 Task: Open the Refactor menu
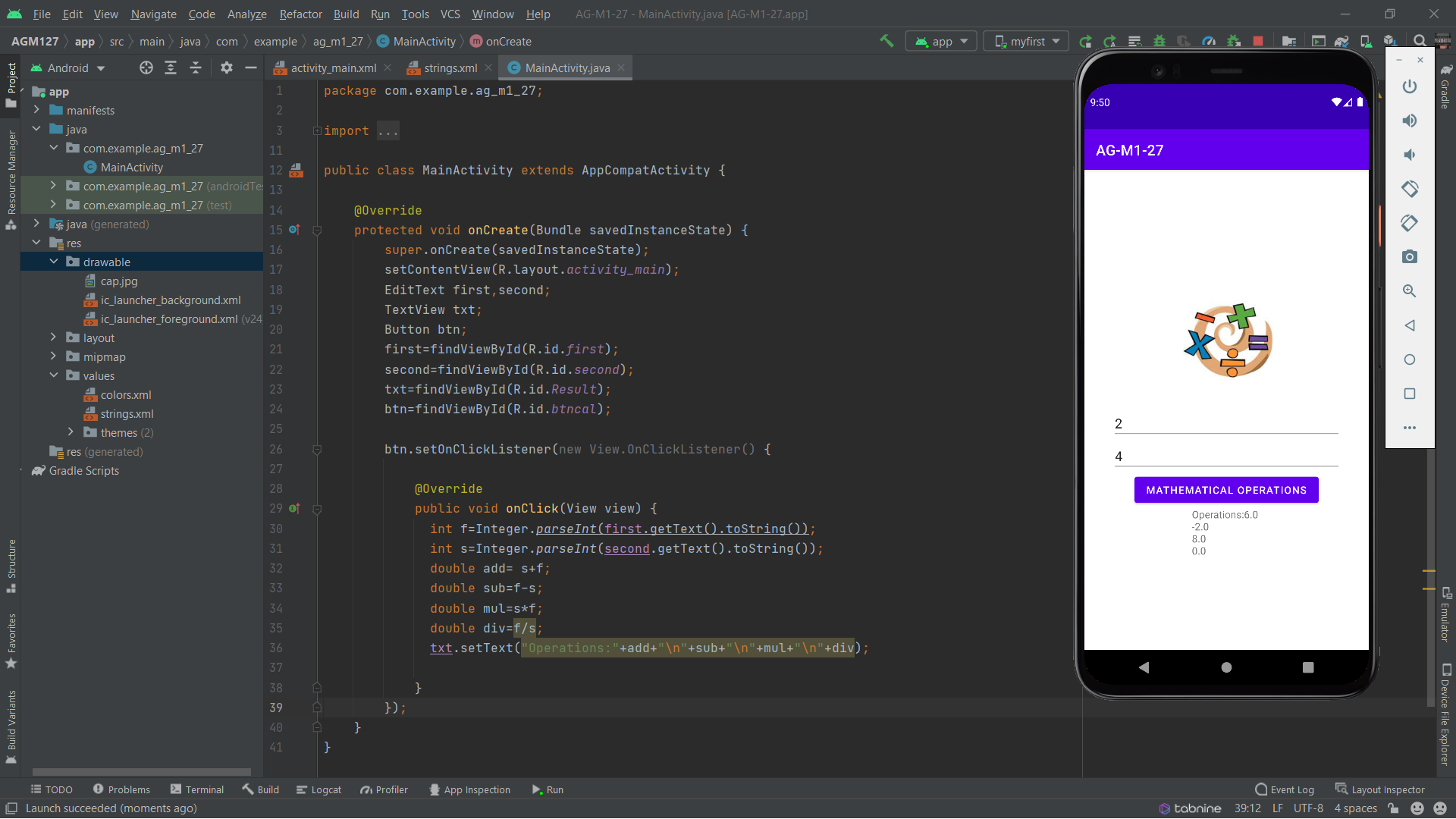(x=300, y=14)
